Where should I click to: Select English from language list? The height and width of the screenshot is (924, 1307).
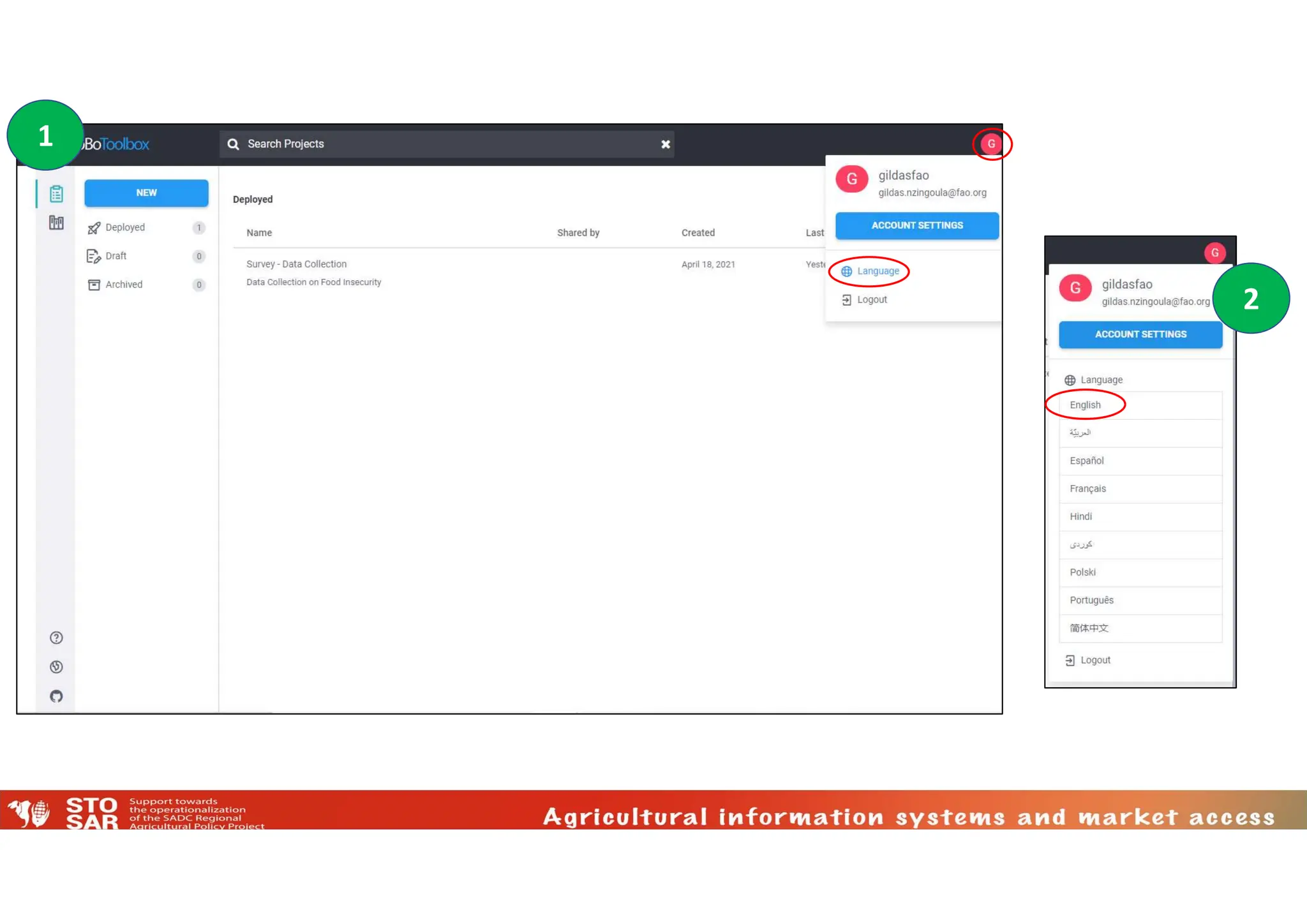(x=1085, y=405)
